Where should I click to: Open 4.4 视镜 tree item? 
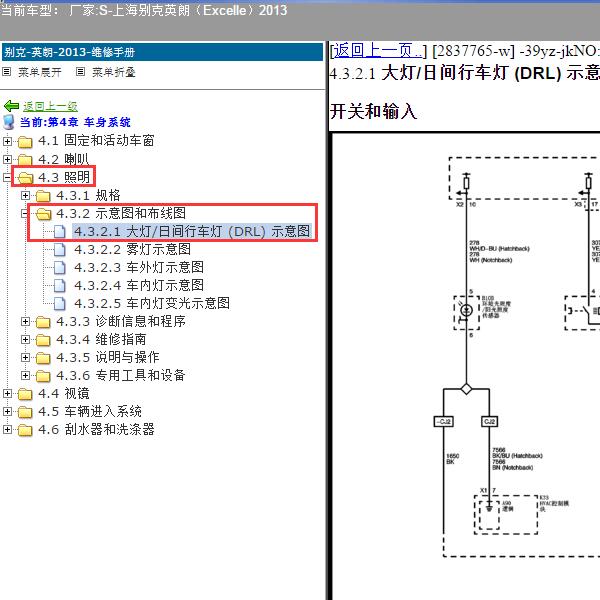point(64,393)
